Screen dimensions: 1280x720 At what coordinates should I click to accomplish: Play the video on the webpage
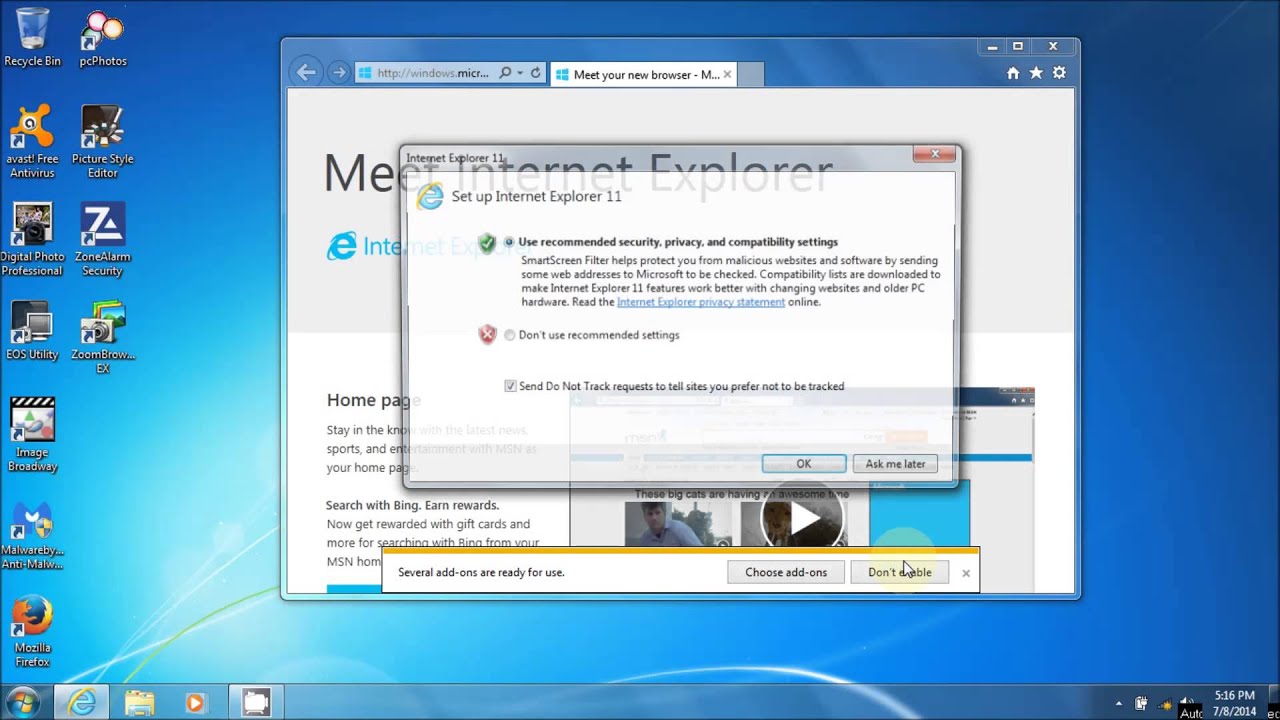pos(804,518)
